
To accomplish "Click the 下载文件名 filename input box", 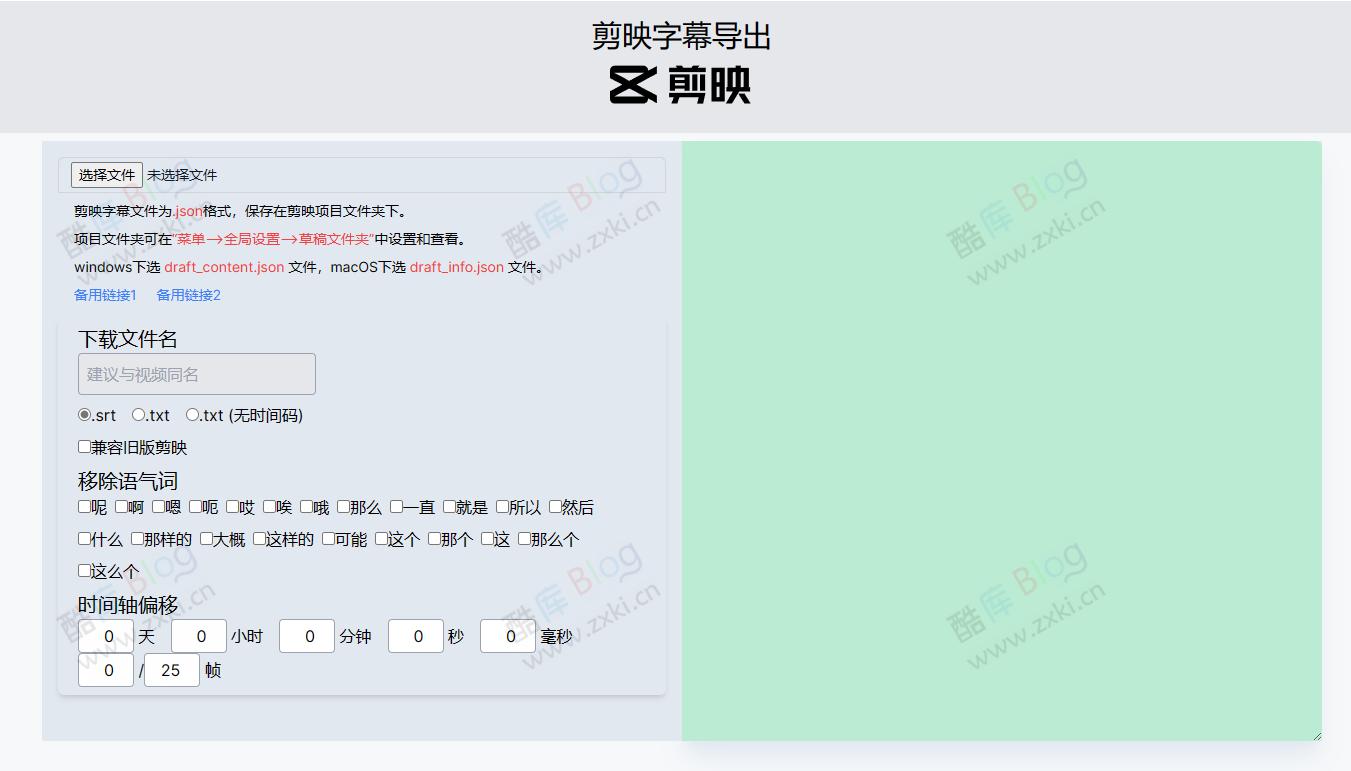I will point(196,373).
